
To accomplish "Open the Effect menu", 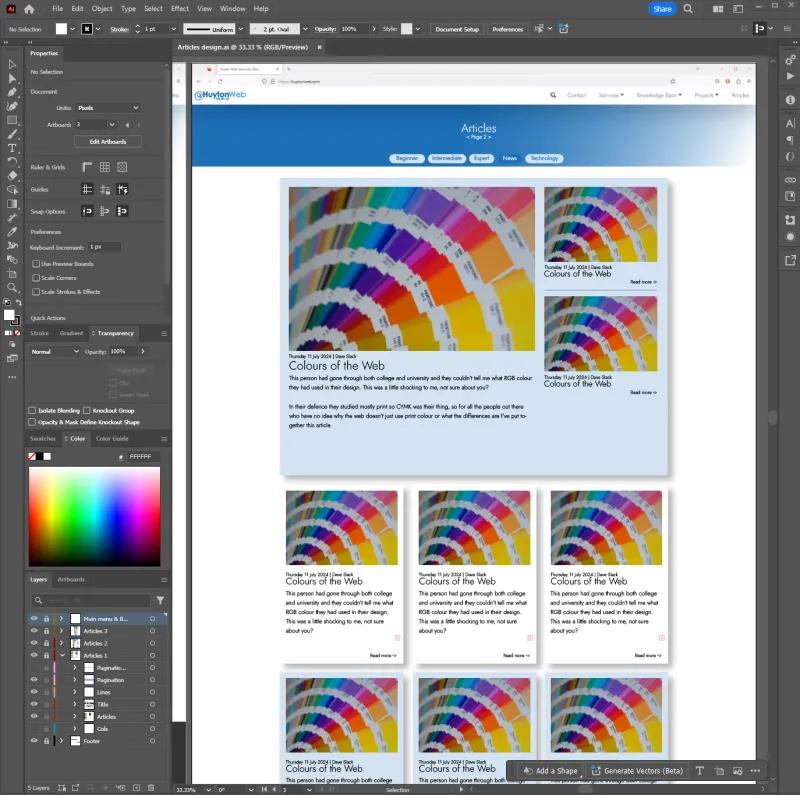I will (179, 8).
